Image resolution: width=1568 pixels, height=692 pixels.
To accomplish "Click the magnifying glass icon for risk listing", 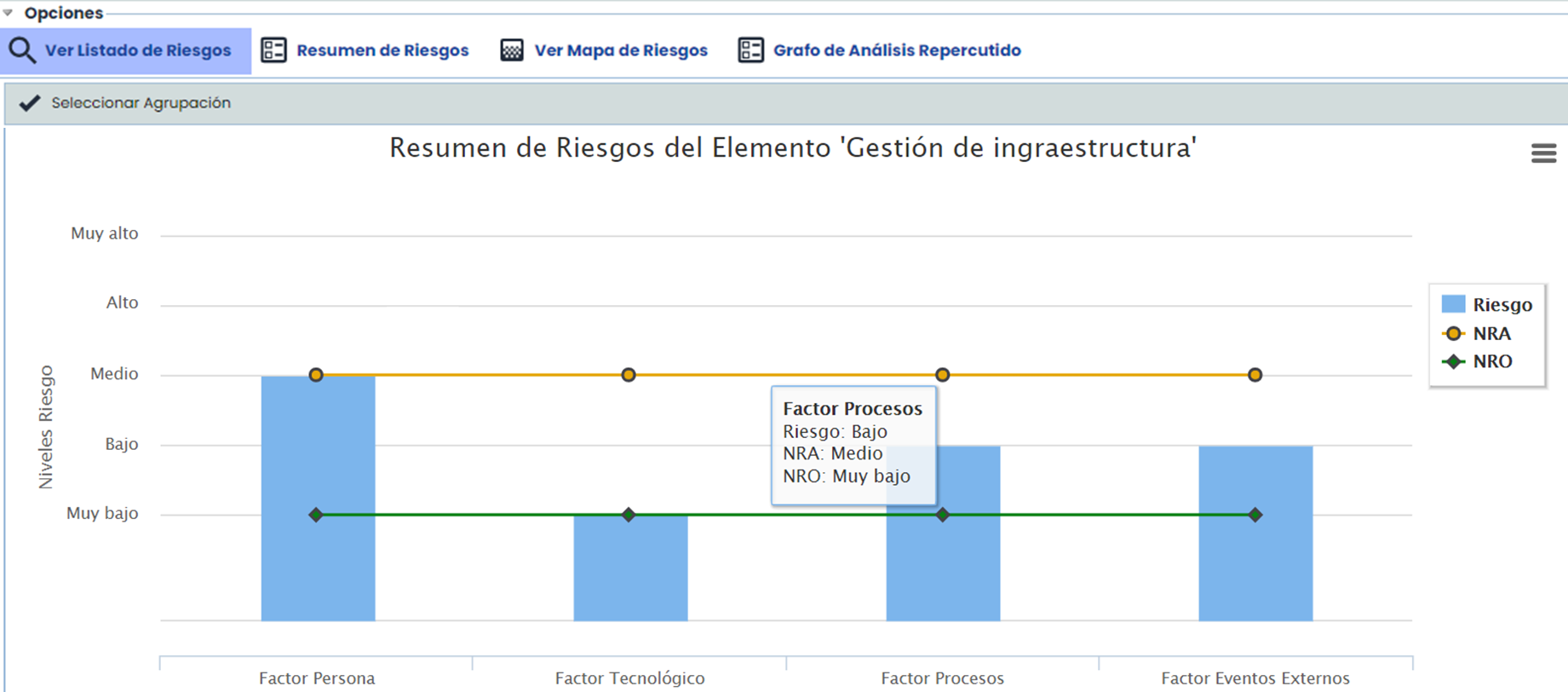I will tap(22, 50).
